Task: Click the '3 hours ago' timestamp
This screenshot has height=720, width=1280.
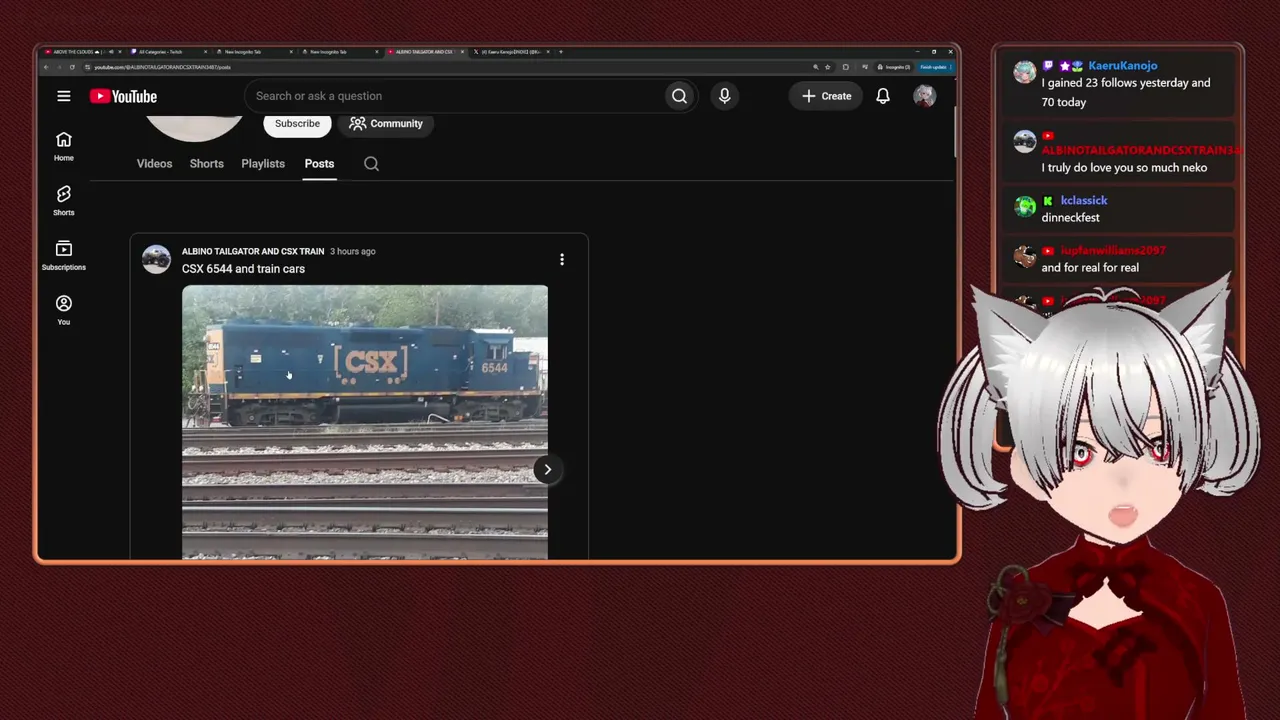Action: tap(353, 252)
